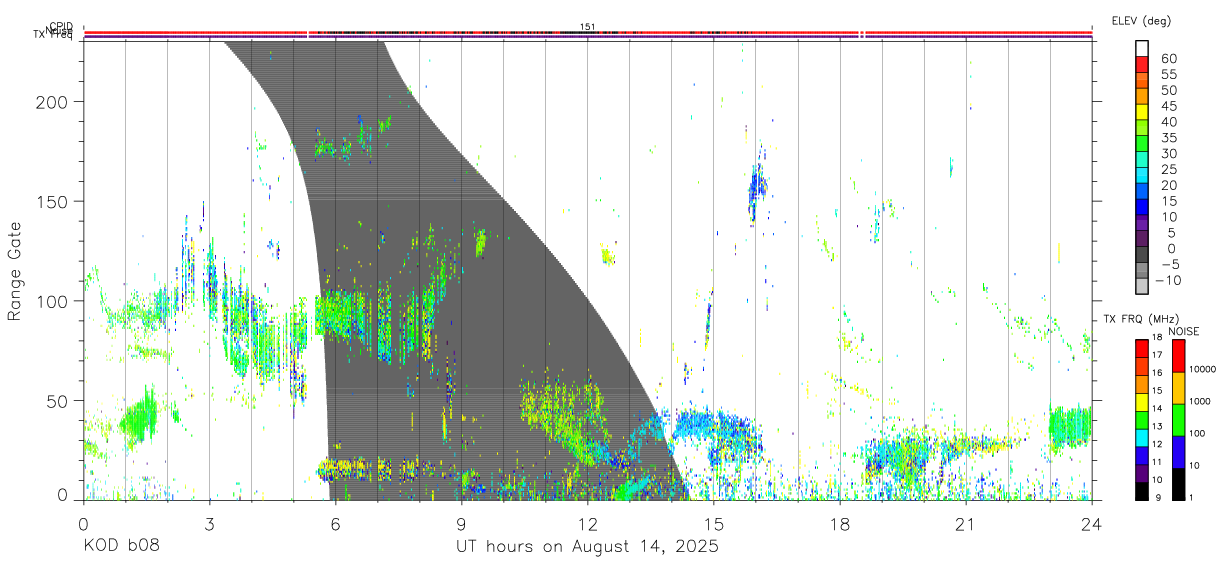Click the white top swatch of ELEV colorbar
The width and height of the screenshot is (1228, 567).
(x=1141, y=48)
